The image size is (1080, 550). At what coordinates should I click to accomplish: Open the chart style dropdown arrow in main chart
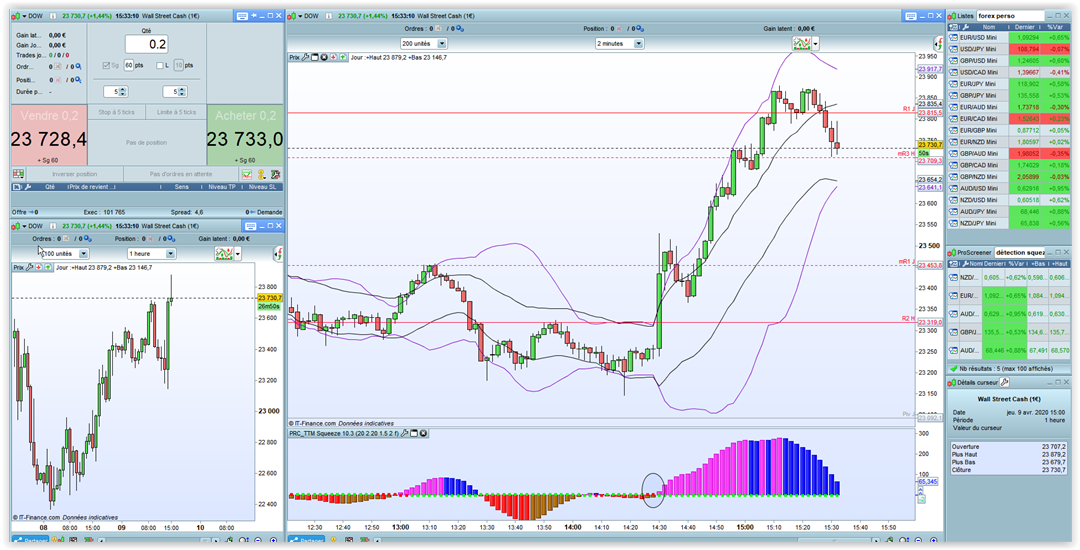pyautogui.click(x=816, y=43)
